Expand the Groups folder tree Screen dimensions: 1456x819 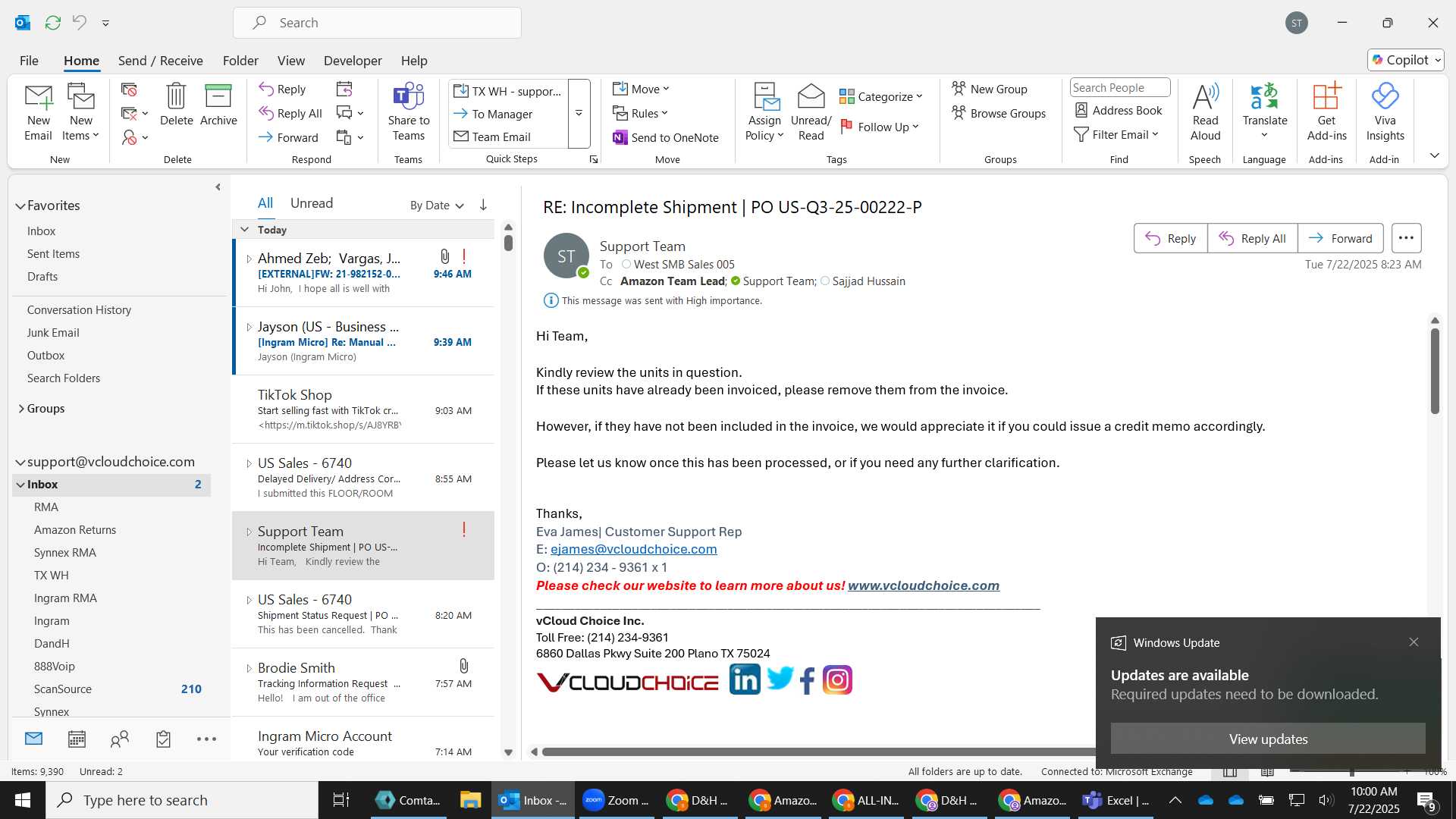(21, 408)
